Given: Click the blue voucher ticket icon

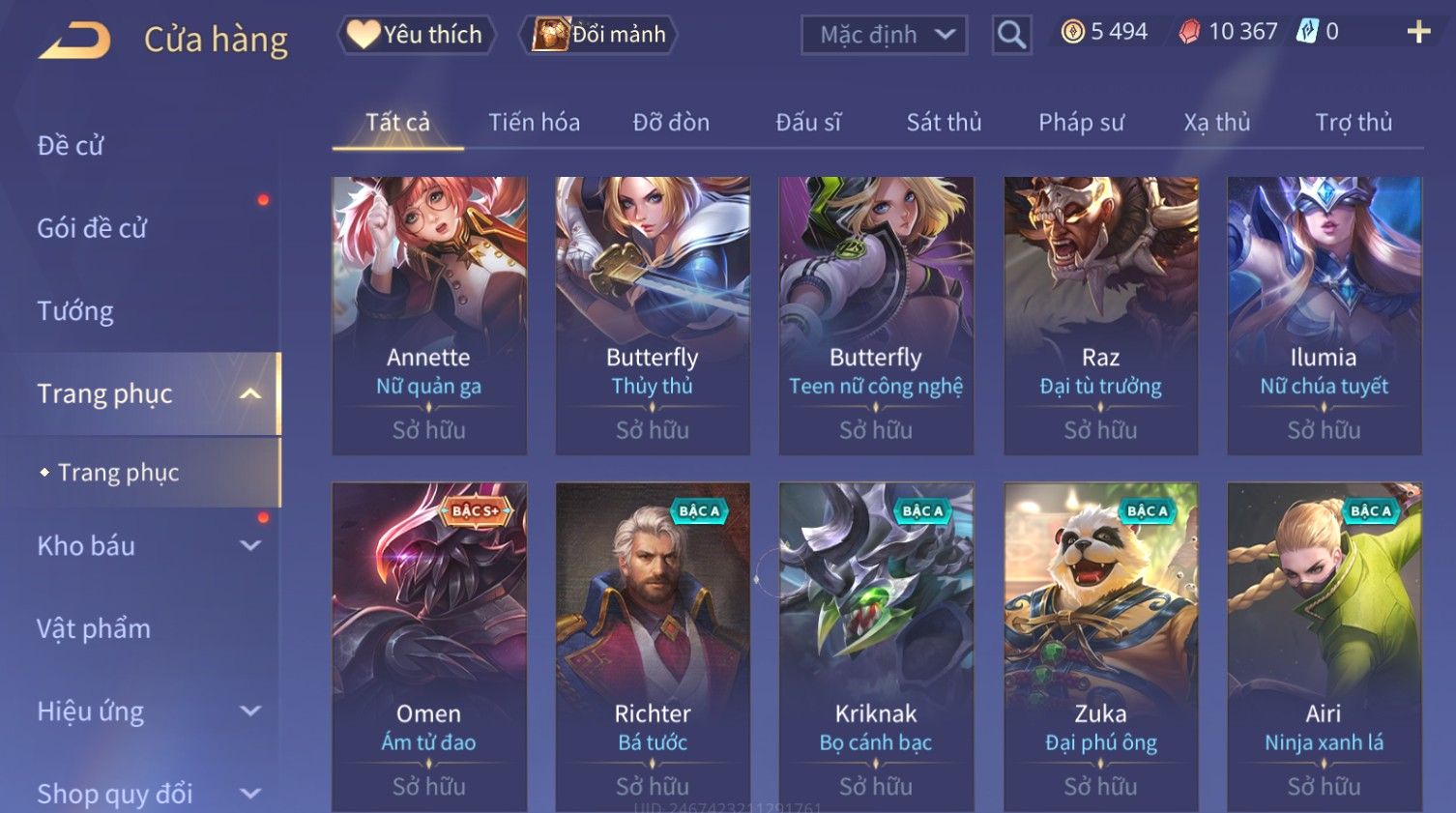Looking at the screenshot, I should coord(1307,31).
